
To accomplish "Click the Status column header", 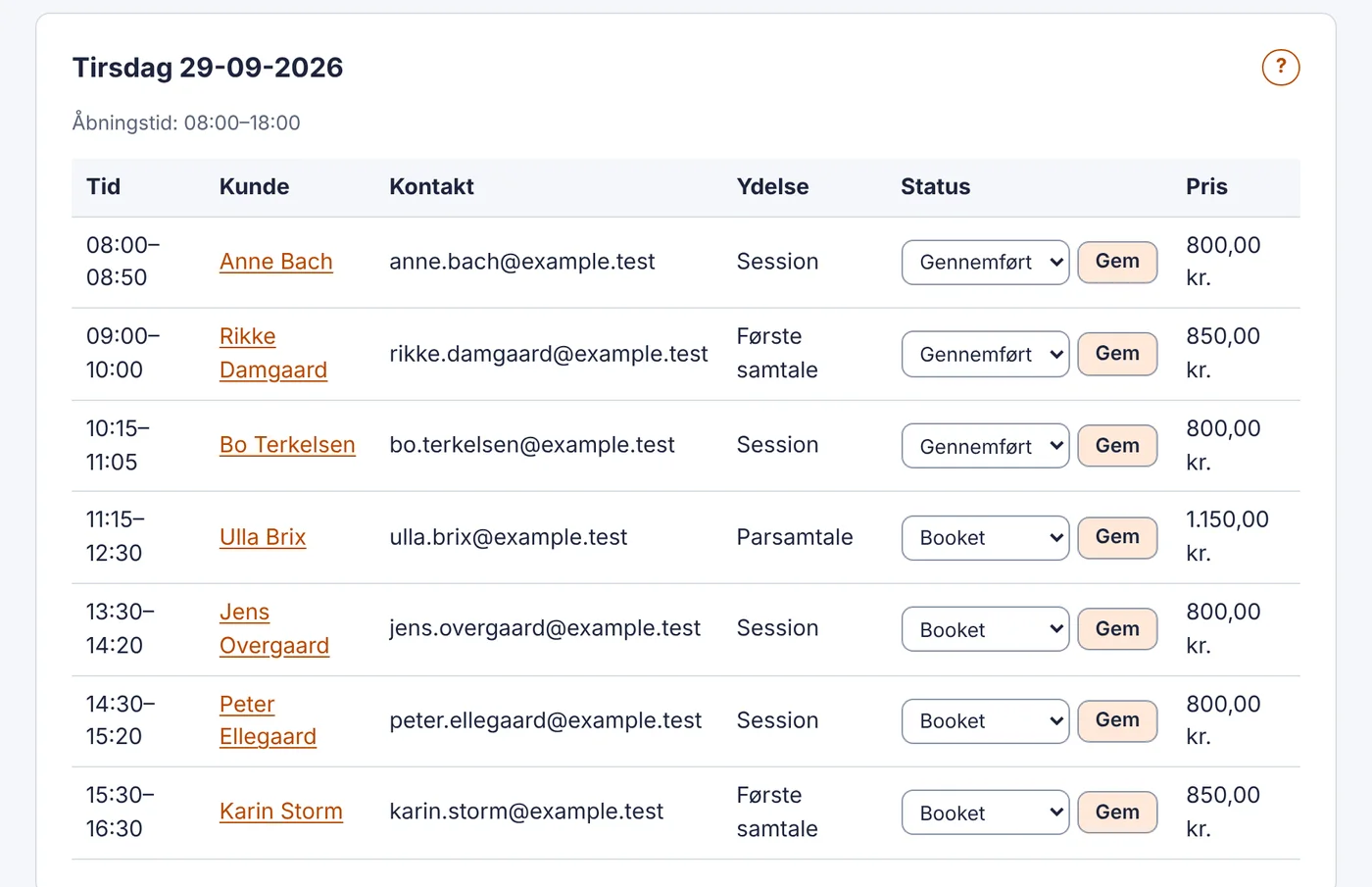I will tap(936, 187).
